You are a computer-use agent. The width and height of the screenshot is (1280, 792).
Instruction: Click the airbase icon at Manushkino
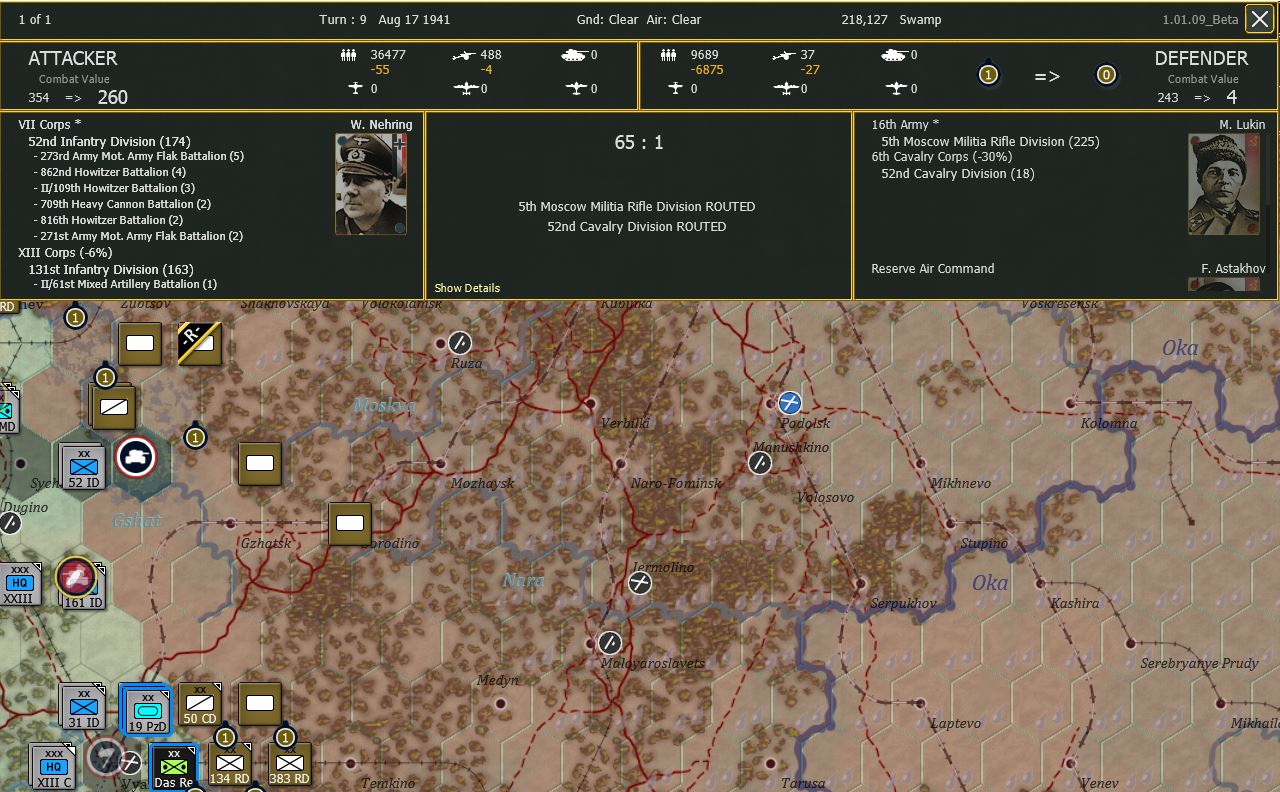pyautogui.click(x=760, y=462)
